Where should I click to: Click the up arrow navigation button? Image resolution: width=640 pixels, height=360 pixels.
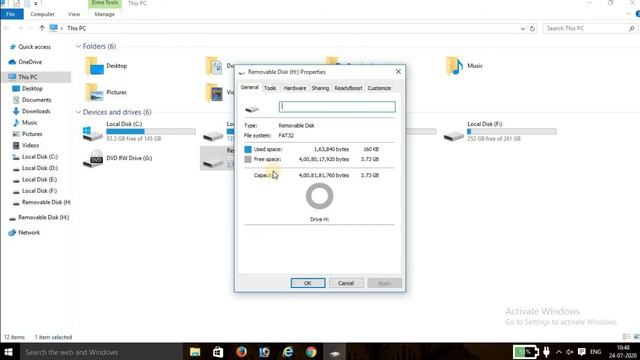42,28
